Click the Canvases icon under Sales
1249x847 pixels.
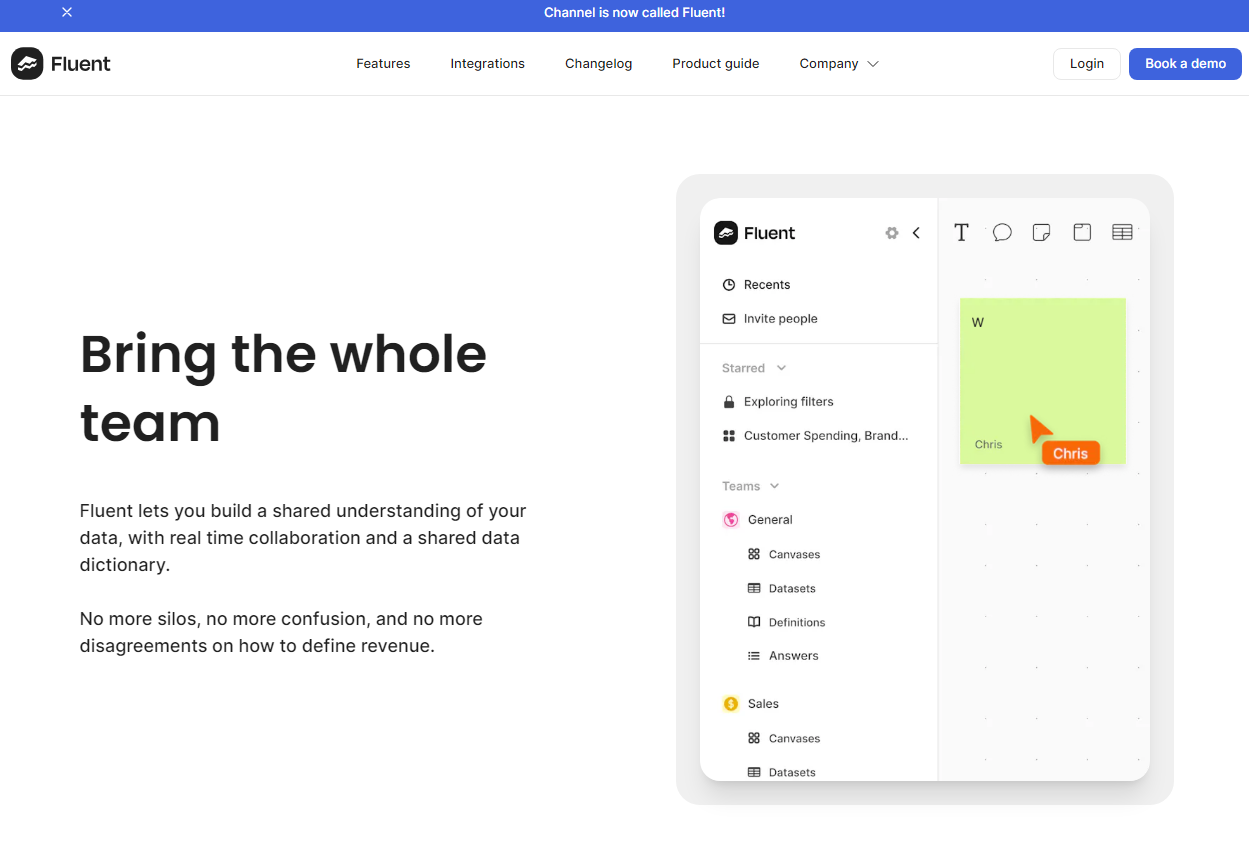[x=754, y=738]
